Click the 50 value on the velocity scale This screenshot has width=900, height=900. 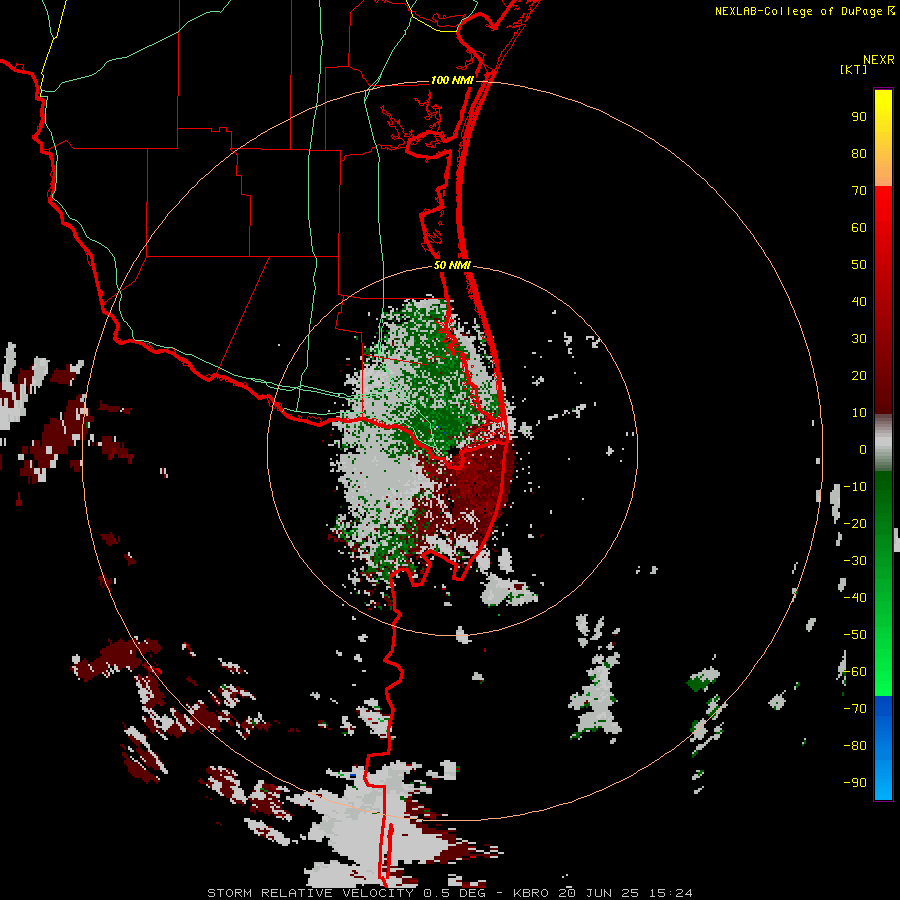[x=859, y=265]
